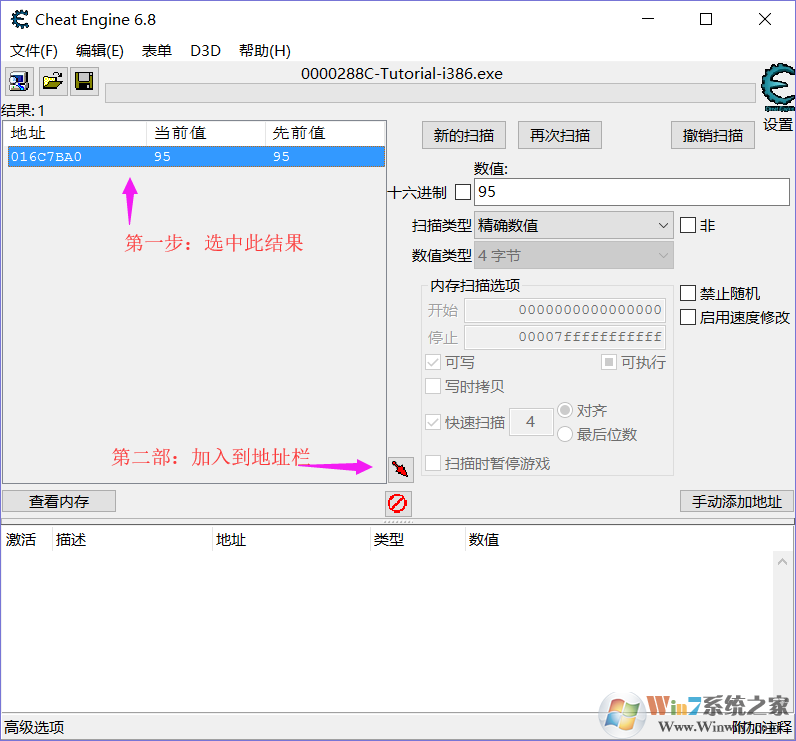
Task: Click 新的扫描 button
Action: tap(463, 135)
